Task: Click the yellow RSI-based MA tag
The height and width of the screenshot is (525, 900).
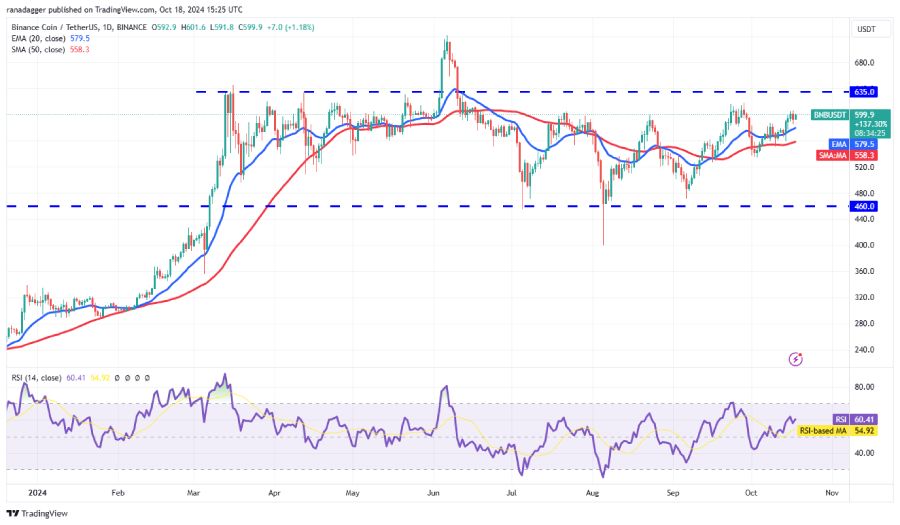Action: [823, 430]
